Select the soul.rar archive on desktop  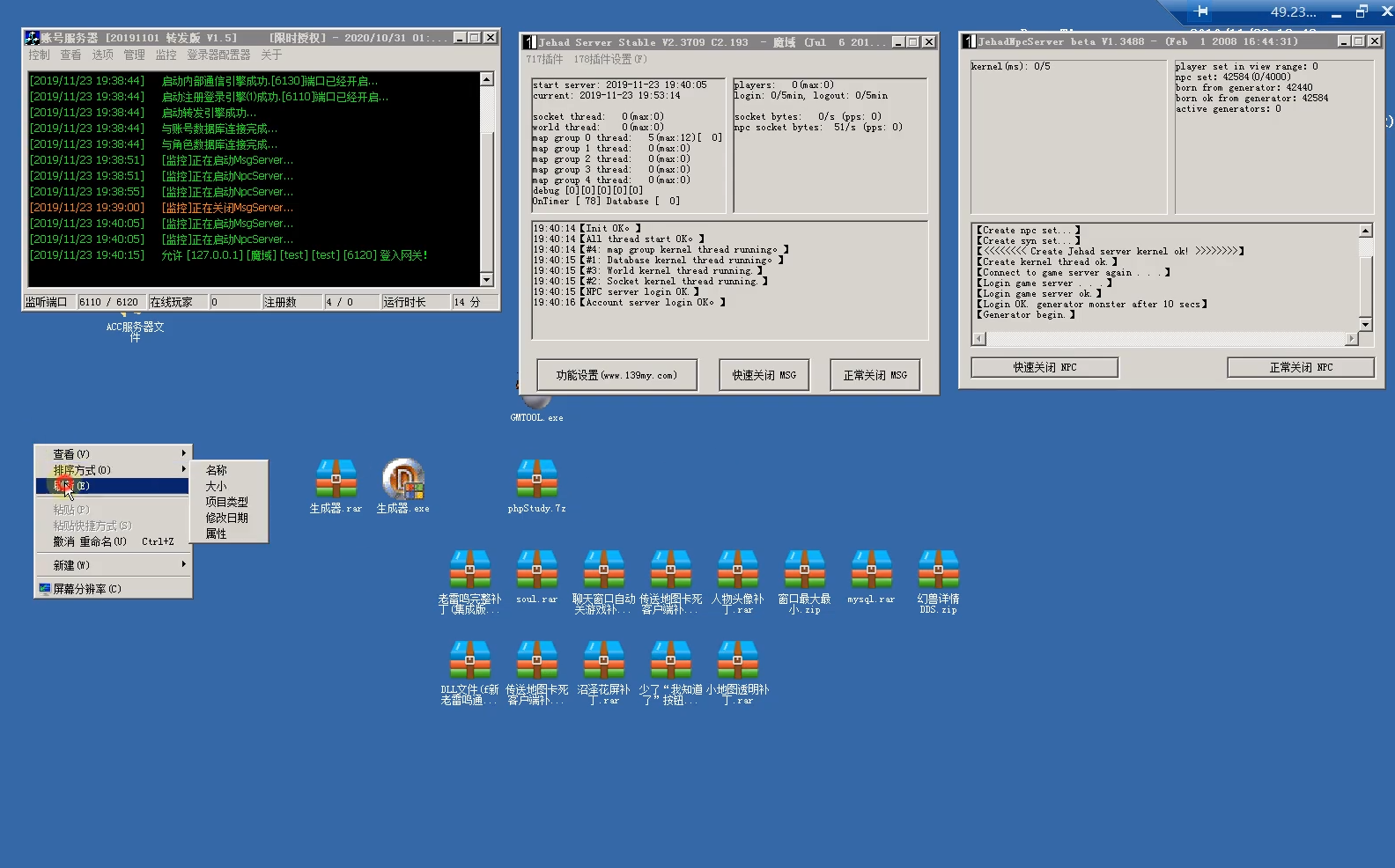(x=536, y=571)
